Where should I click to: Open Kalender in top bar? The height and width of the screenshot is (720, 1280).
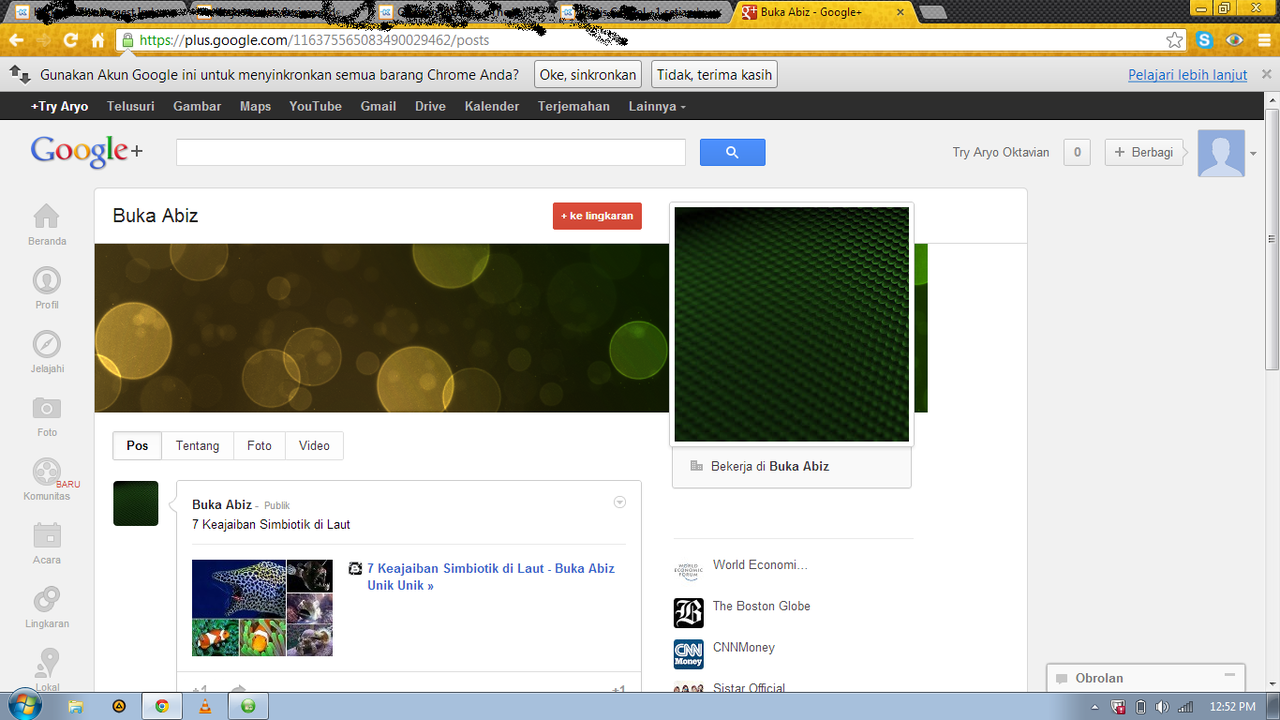(492, 106)
